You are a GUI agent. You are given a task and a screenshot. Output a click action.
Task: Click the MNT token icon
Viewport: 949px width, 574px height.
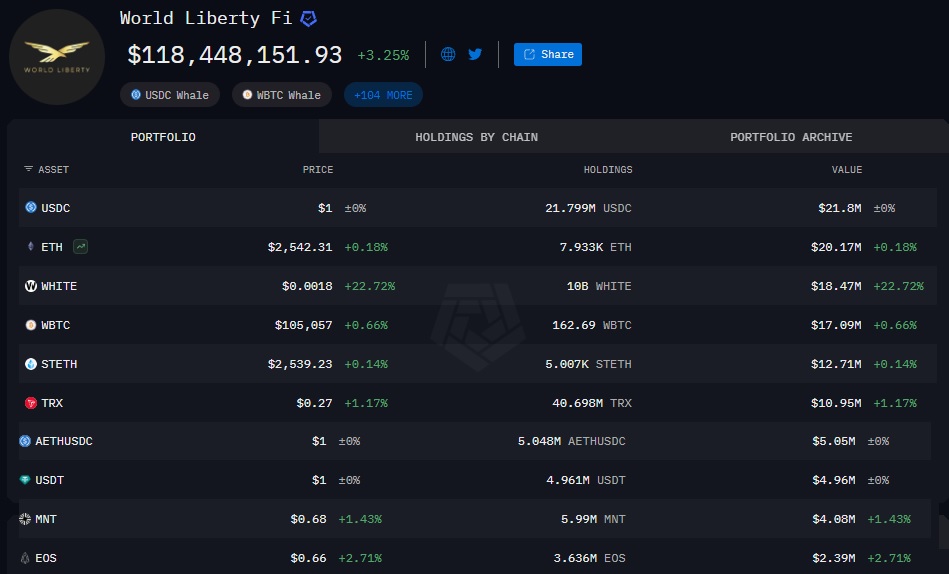pyautogui.click(x=25, y=519)
